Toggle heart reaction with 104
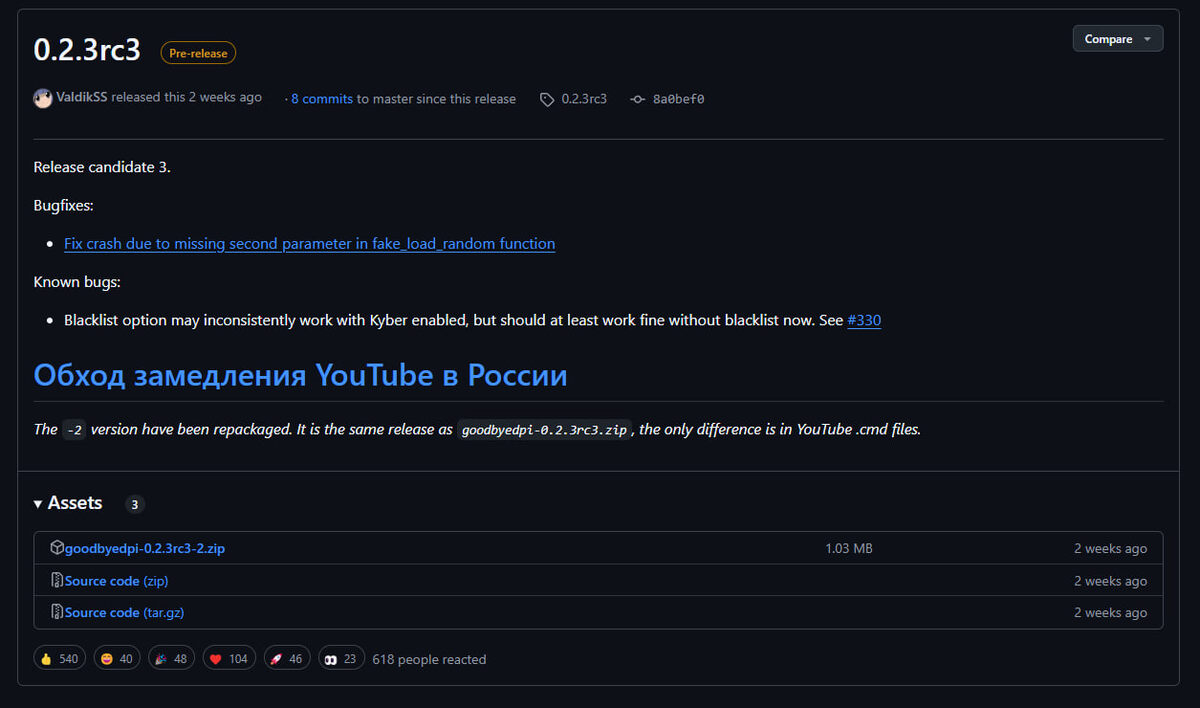Viewport: 1200px width, 708px height. pos(229,659)
